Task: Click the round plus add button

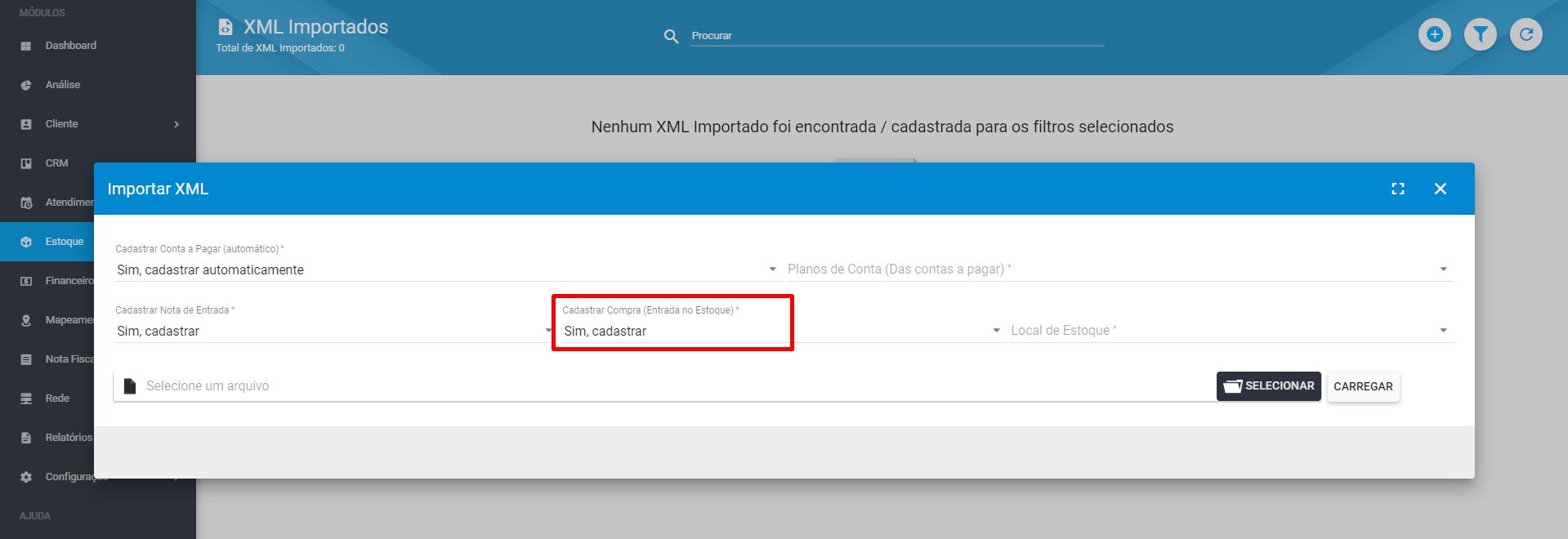Action: (1434, 34)
